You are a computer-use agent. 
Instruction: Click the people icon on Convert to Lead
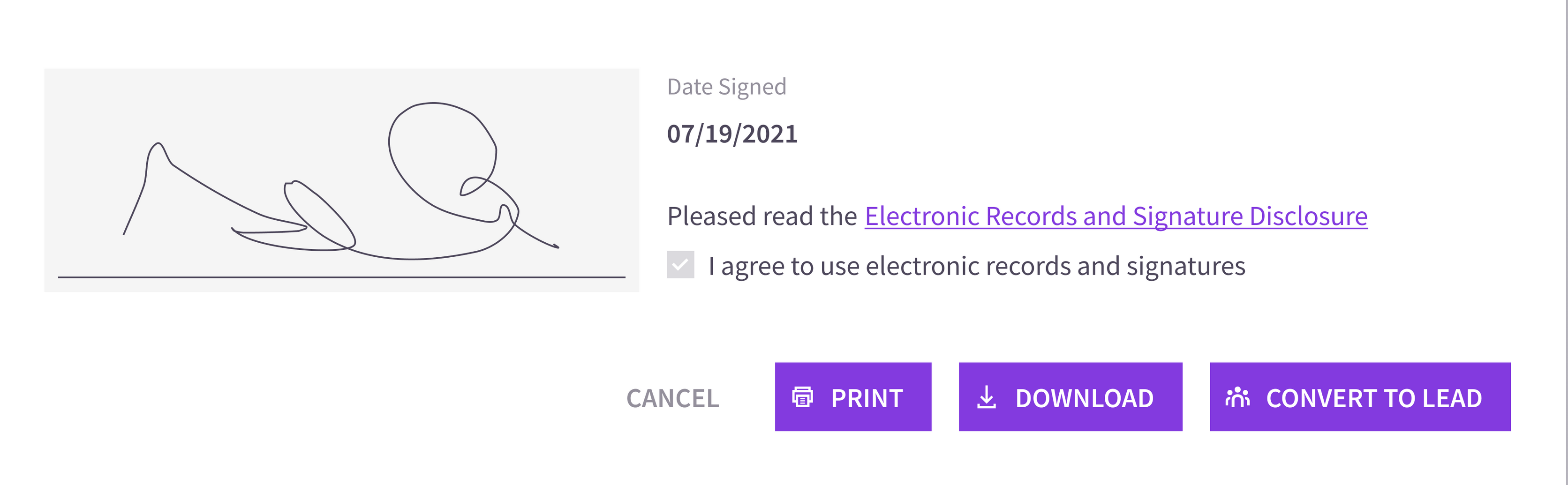point(1237,397)
